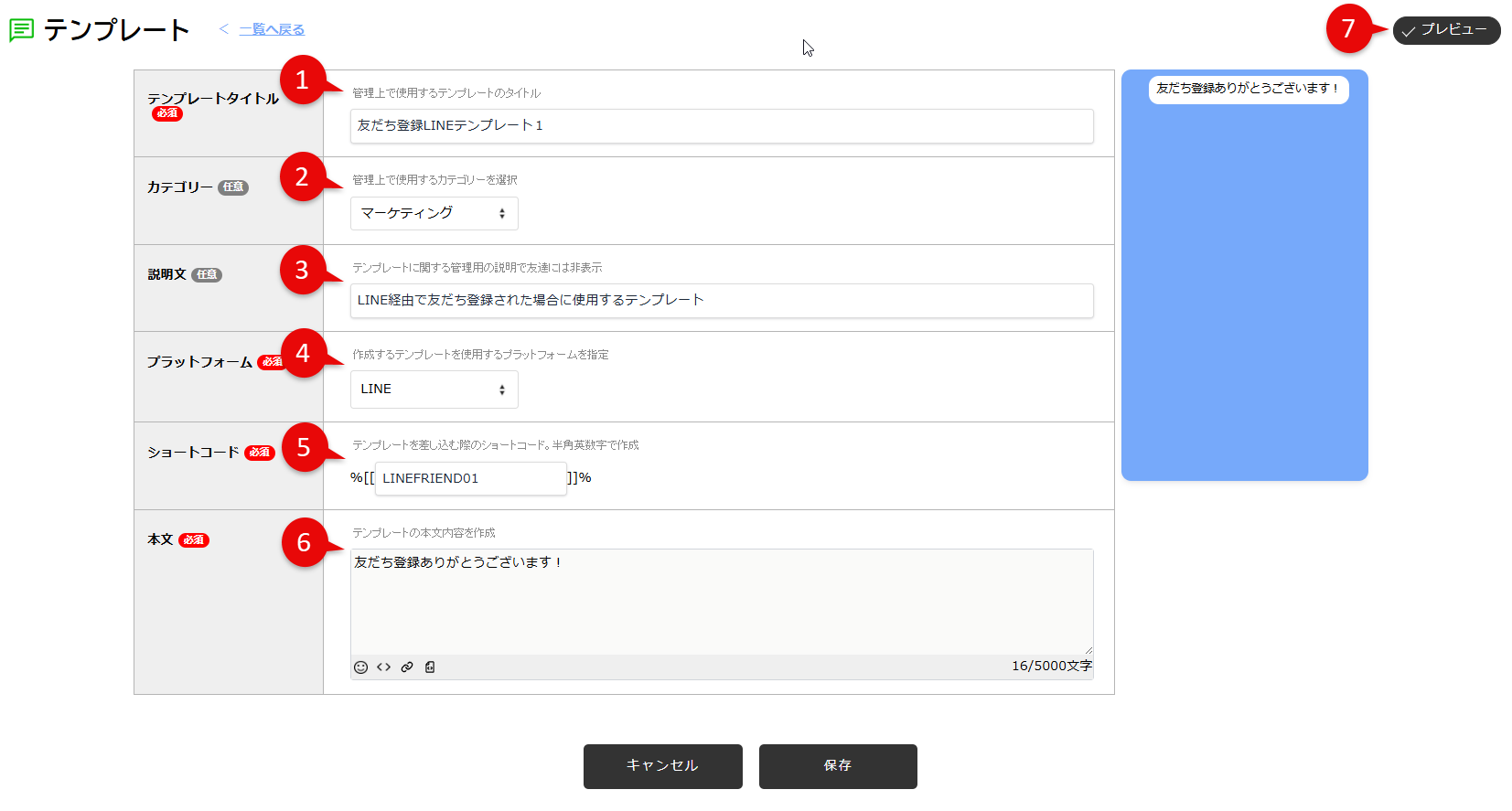Click the preview message bubble in the blue panel

point(1248,90)
